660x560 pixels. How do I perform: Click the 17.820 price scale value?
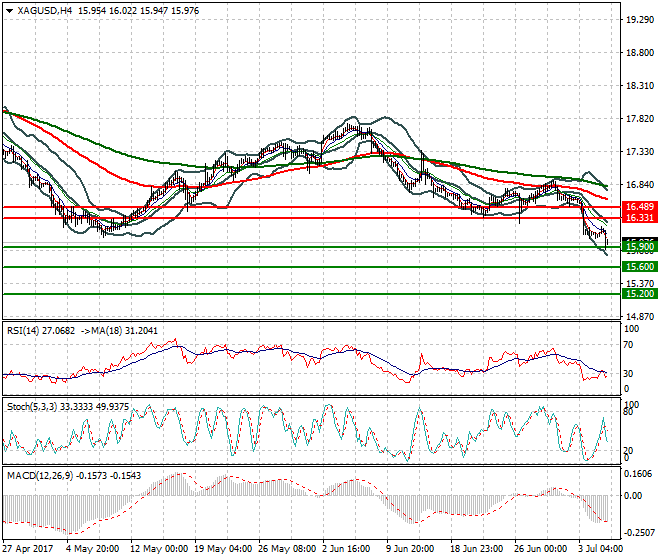[640, 119]
